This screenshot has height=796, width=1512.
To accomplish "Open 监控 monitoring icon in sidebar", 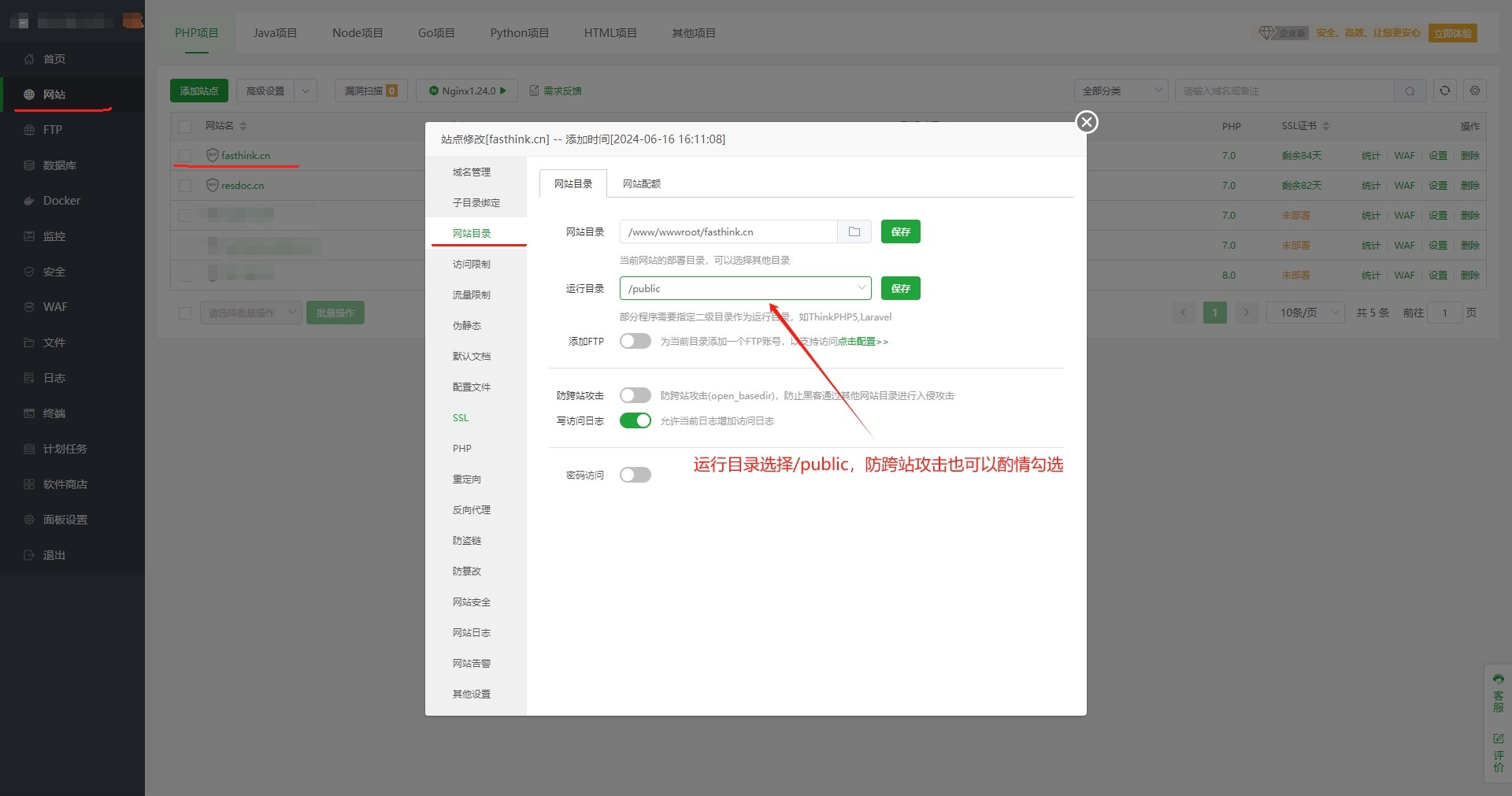I will coord(29,236).
